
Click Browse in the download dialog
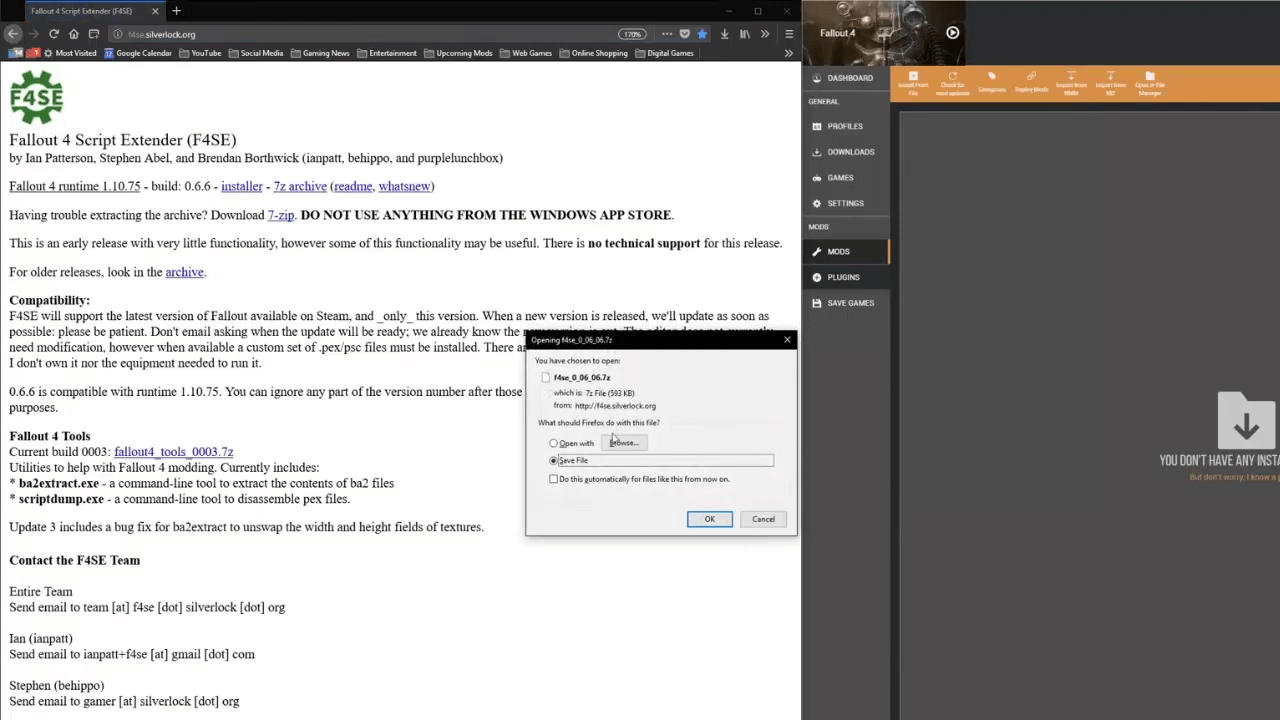[x=625, y=443]
